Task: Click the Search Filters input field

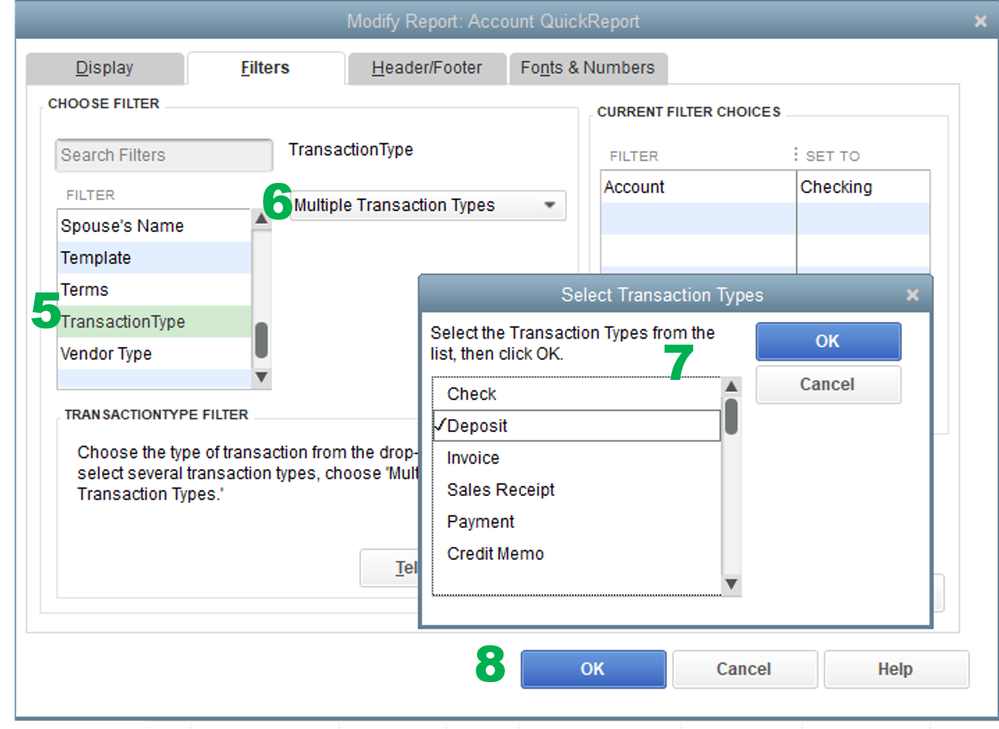Action: (164, 155)
